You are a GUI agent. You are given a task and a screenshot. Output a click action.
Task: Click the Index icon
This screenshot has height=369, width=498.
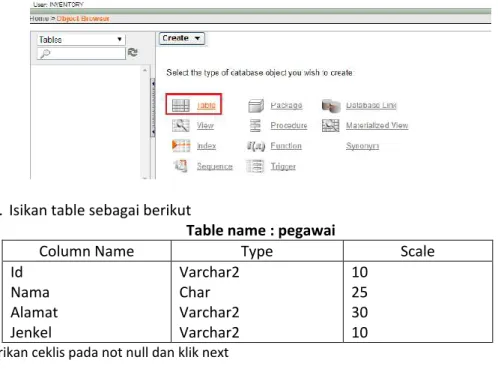click(x=181, y=146)
